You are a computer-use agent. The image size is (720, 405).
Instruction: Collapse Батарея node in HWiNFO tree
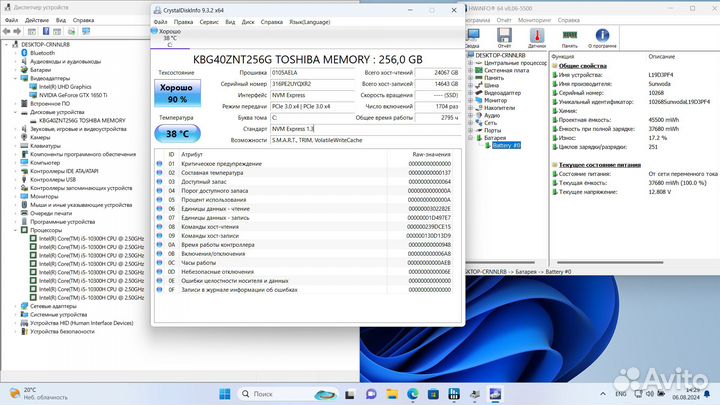tap(470, 138)
